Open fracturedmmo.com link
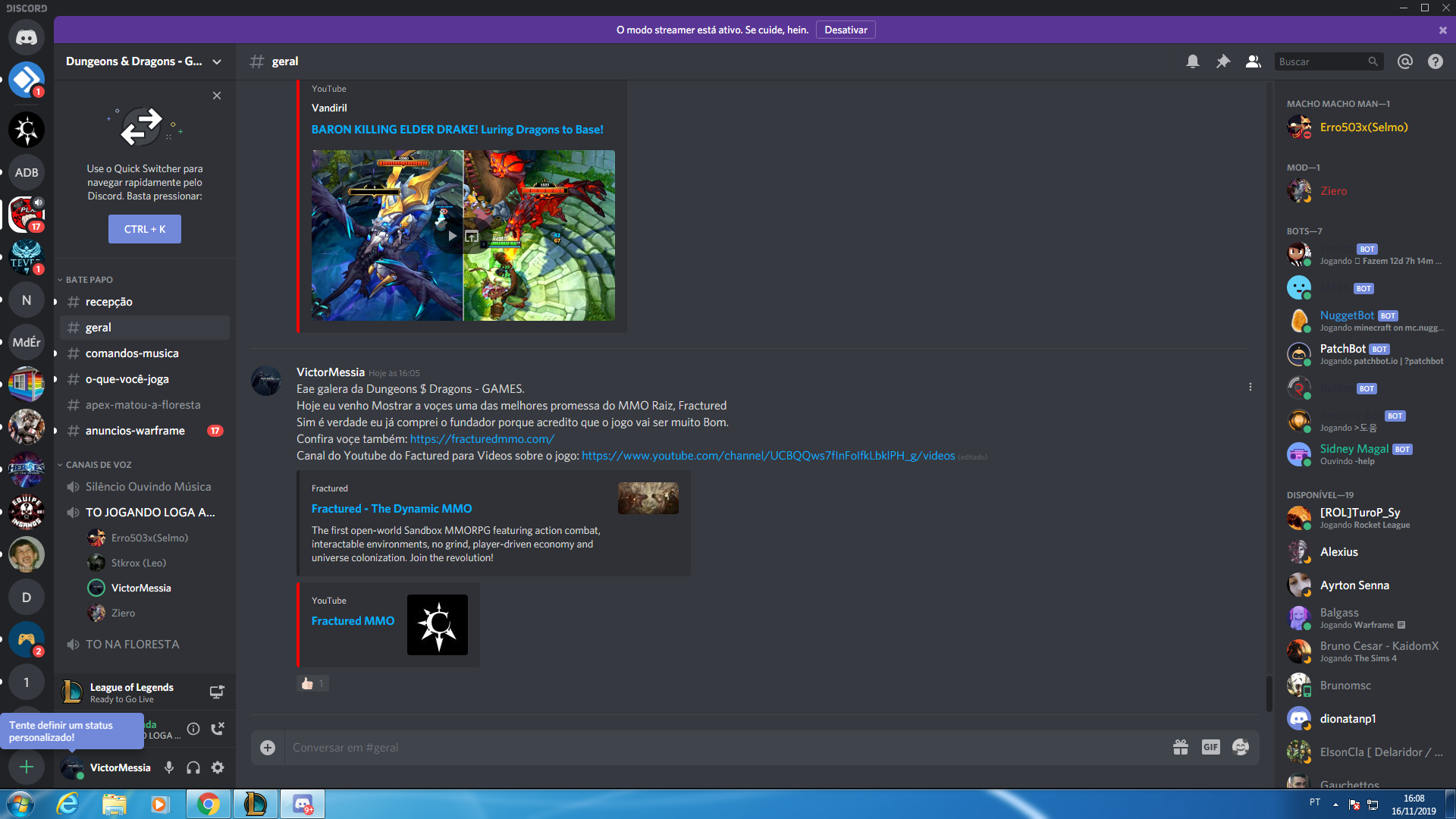 482,439
